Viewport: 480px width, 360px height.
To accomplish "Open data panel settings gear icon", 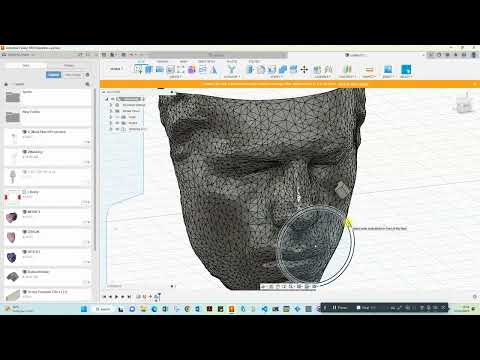I will click(88, 75).
